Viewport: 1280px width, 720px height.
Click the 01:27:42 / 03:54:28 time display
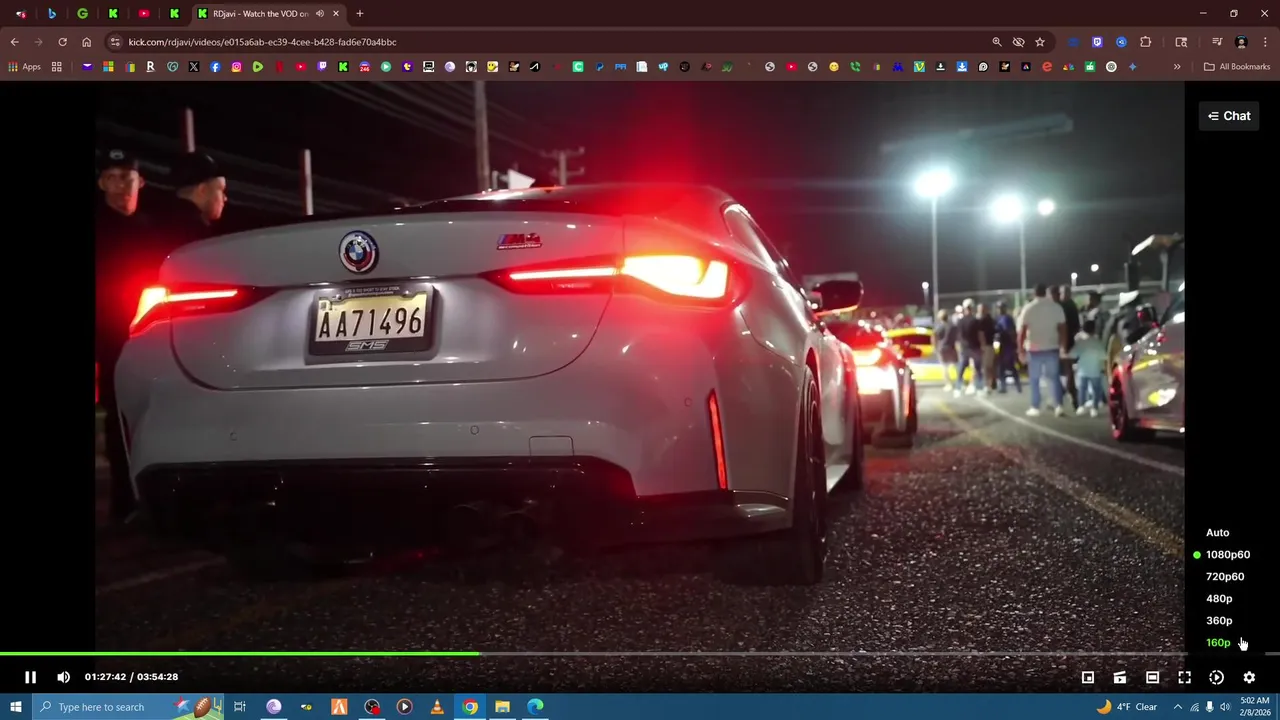131,677
